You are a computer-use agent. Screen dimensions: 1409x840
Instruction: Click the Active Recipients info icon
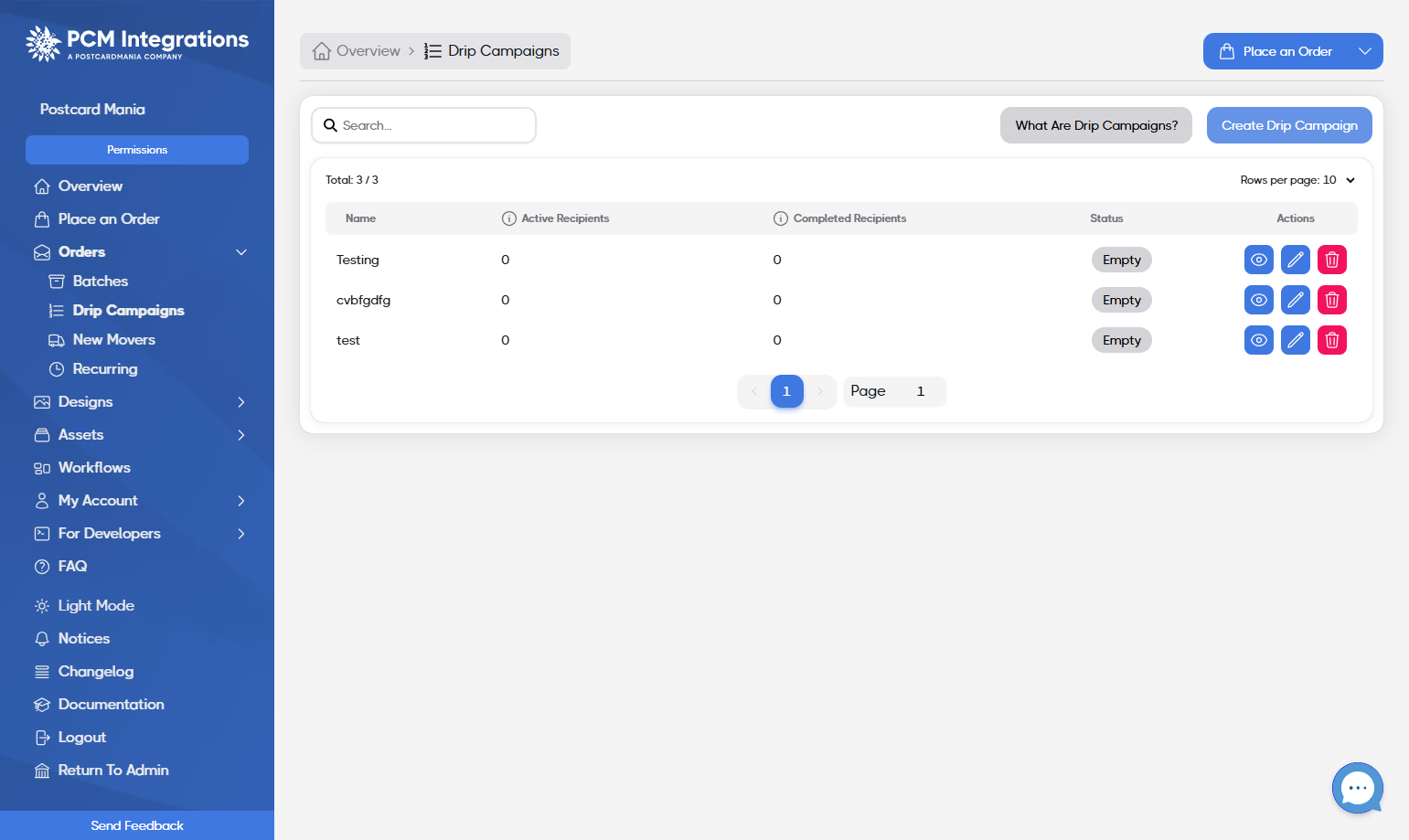click(x=509, y=218)
